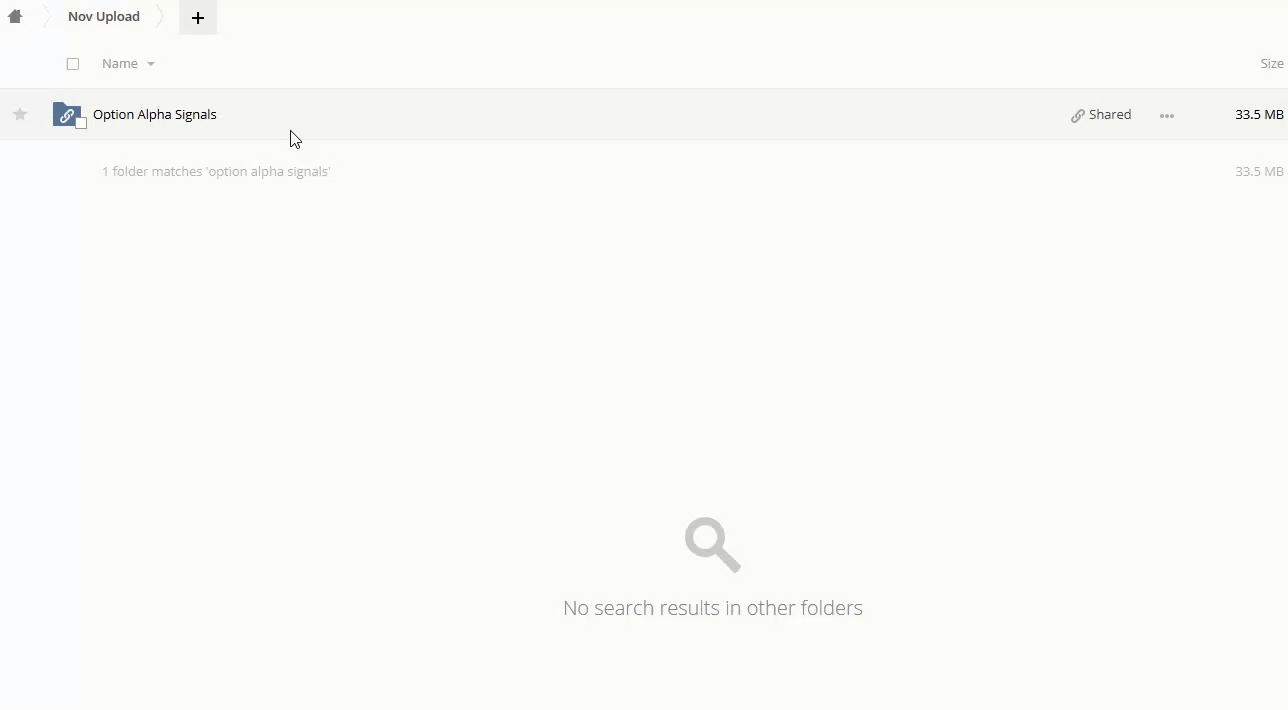Image resolution: width=1288 pixels, height=710 pixels.
Task: Click the large magnifying glass icon
Action: point(713,544)
